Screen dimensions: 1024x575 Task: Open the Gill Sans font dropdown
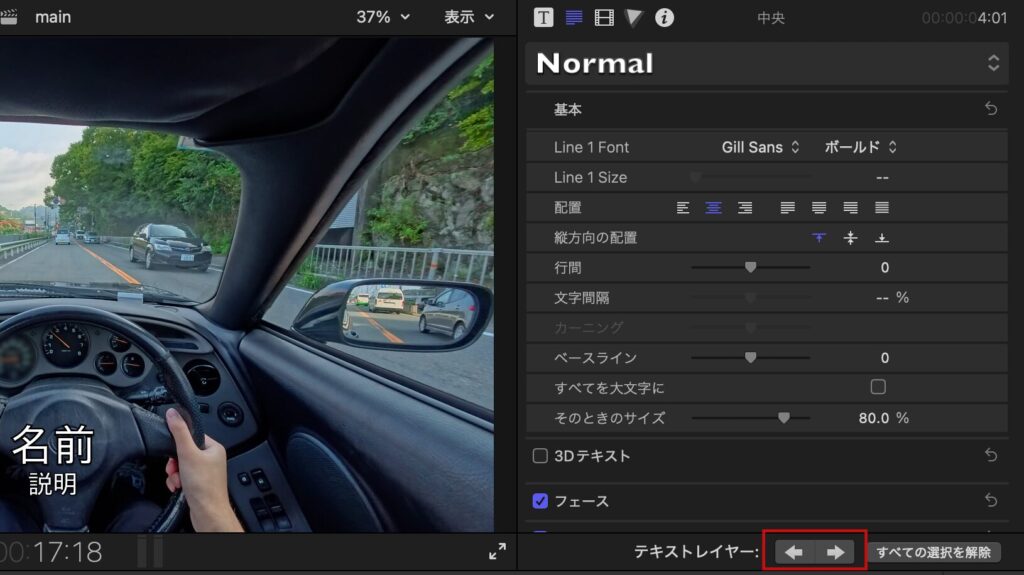(760, 147)
